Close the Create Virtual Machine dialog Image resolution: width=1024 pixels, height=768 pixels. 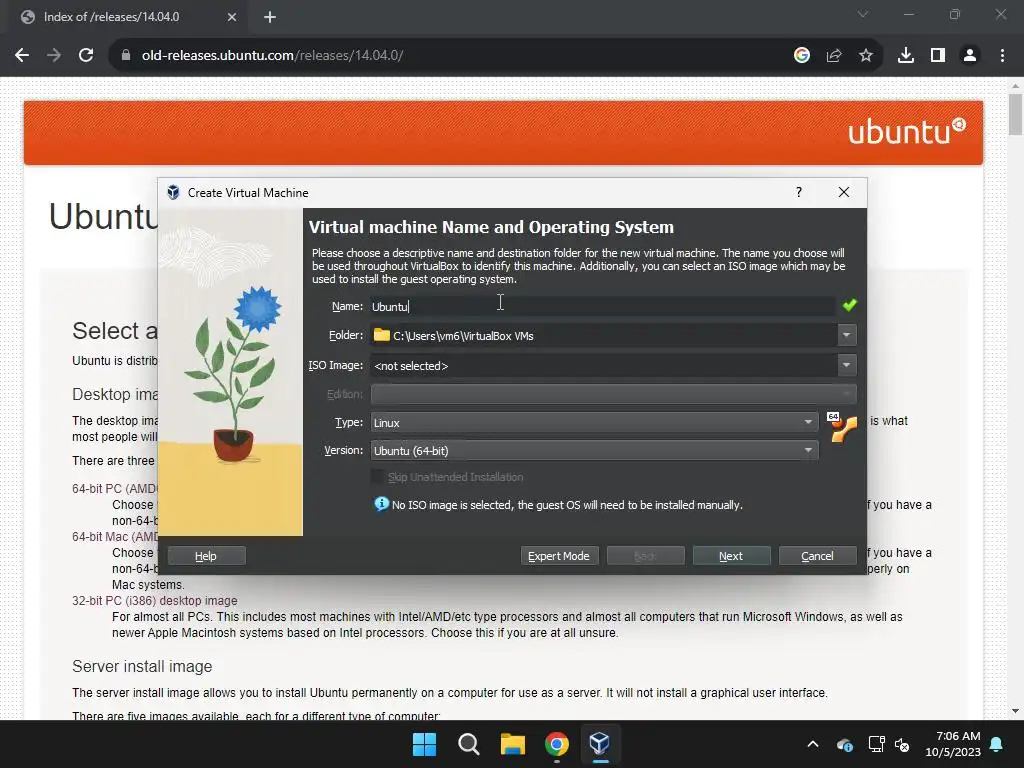coord(844,192)
